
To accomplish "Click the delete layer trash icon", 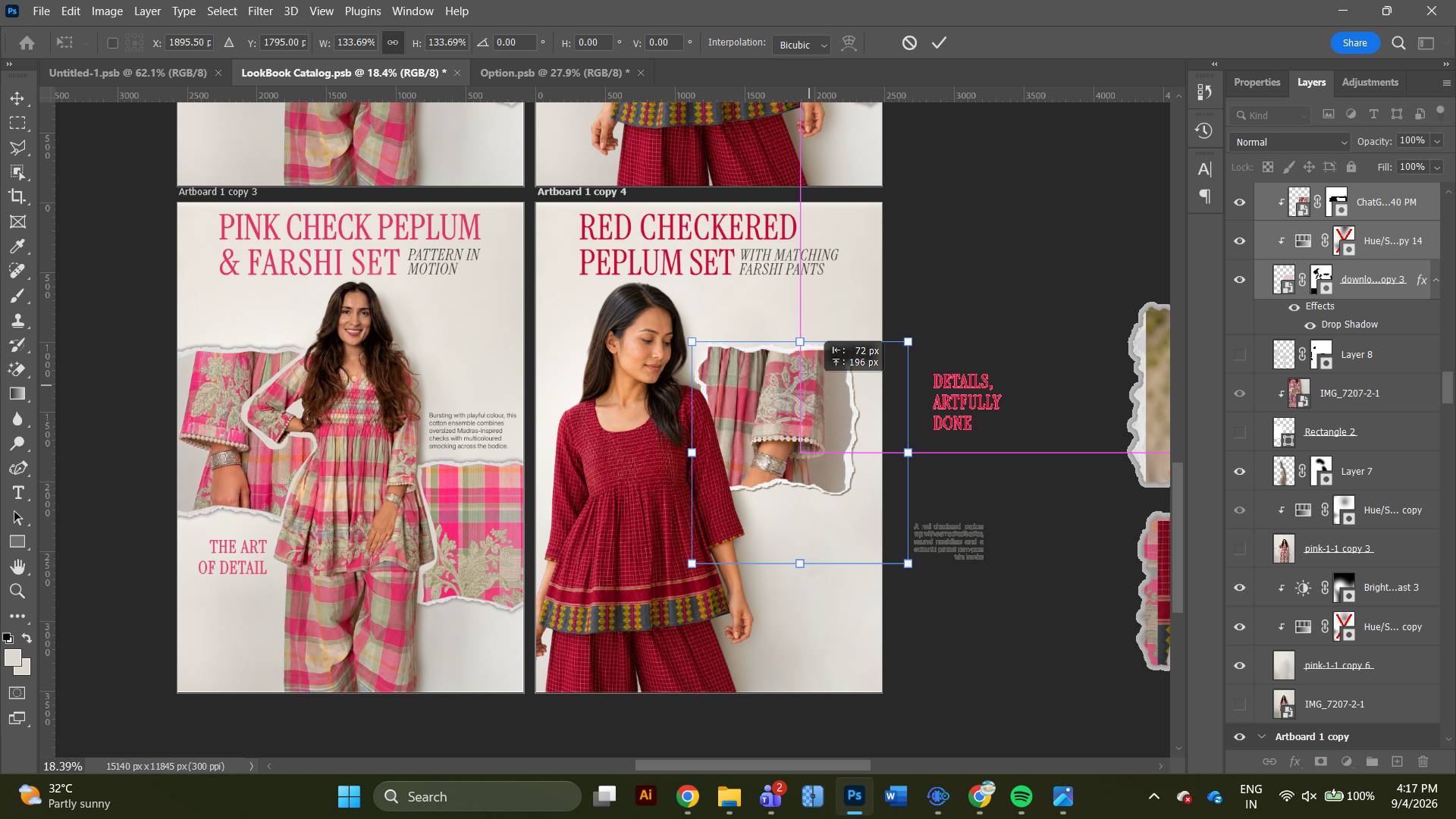I will click(1423, 761).
